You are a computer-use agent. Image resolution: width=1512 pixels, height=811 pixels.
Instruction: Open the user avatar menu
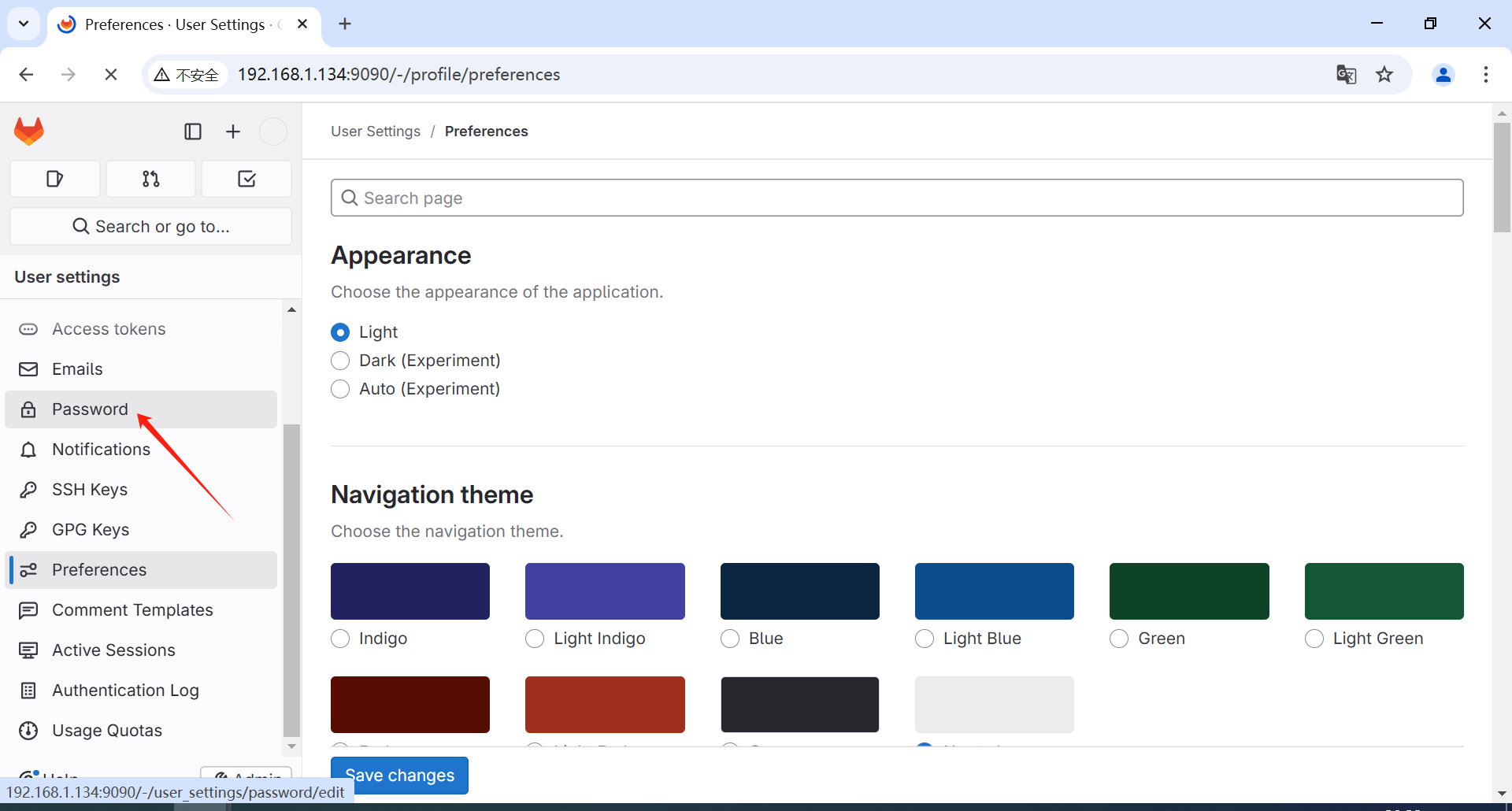click(273, 131)
